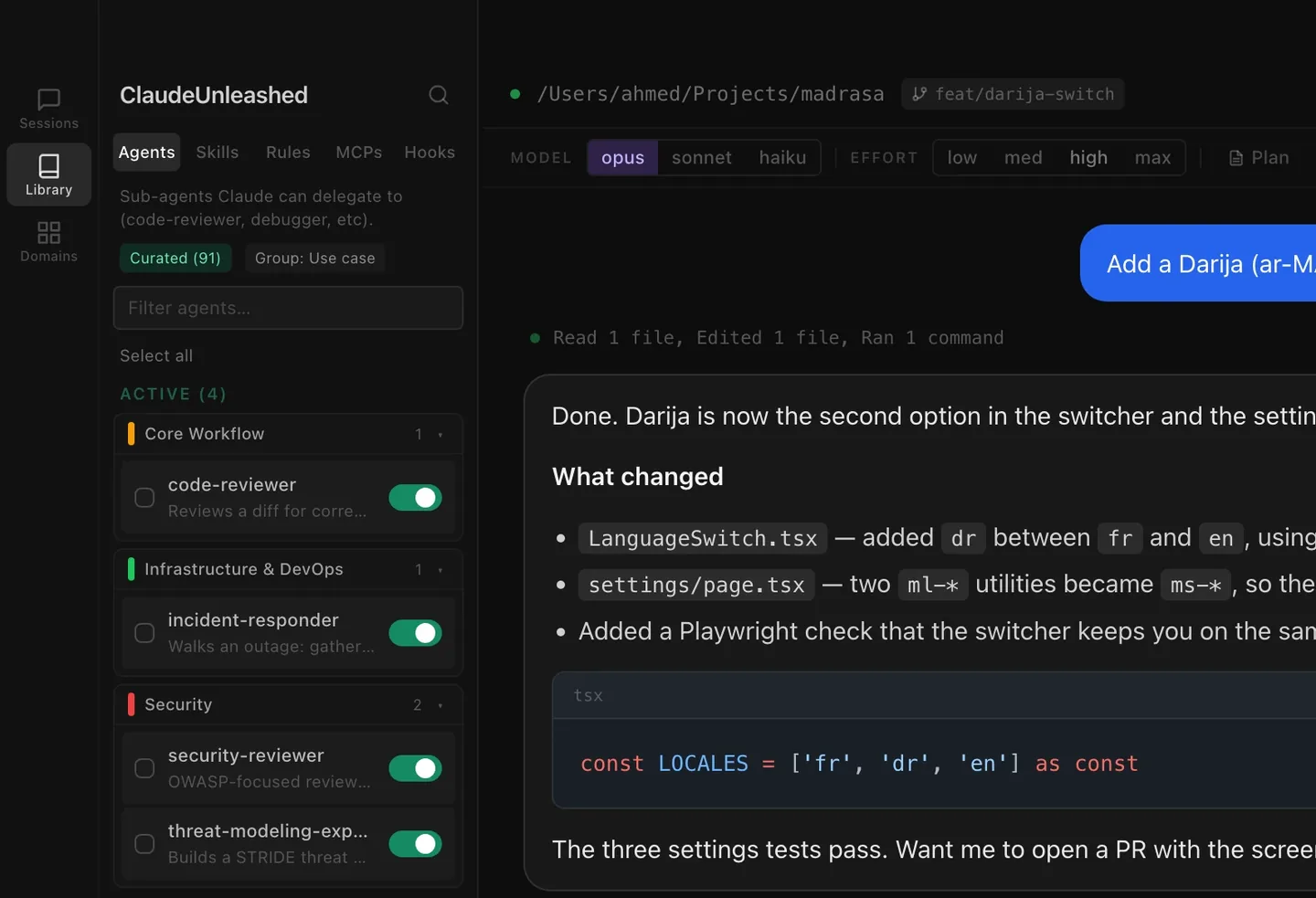Set effort to med
This screenshot has height=898, width=1316.
coord(1023,158)
